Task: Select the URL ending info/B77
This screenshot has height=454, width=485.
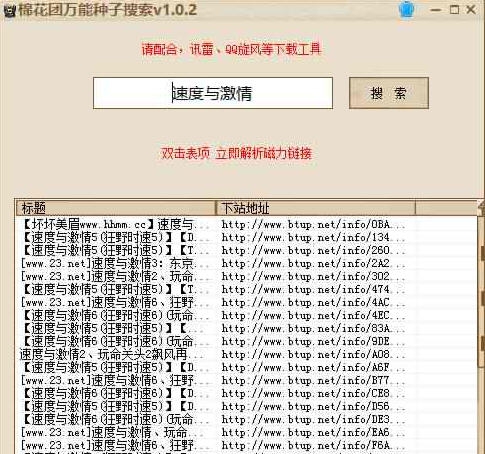Action: tap(313, 380)
